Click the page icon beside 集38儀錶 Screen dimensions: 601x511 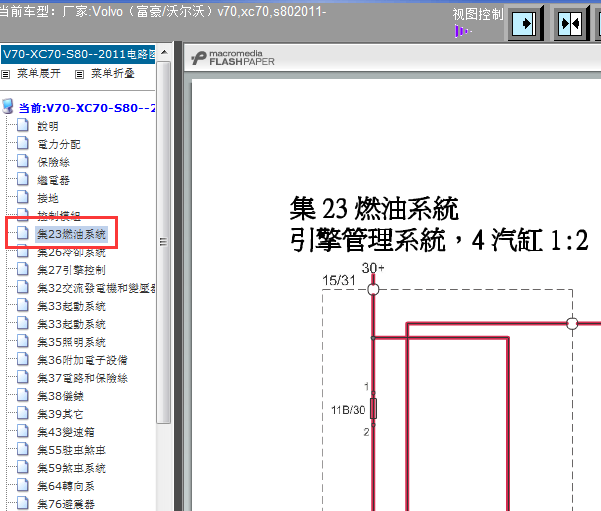click(23, 395)
